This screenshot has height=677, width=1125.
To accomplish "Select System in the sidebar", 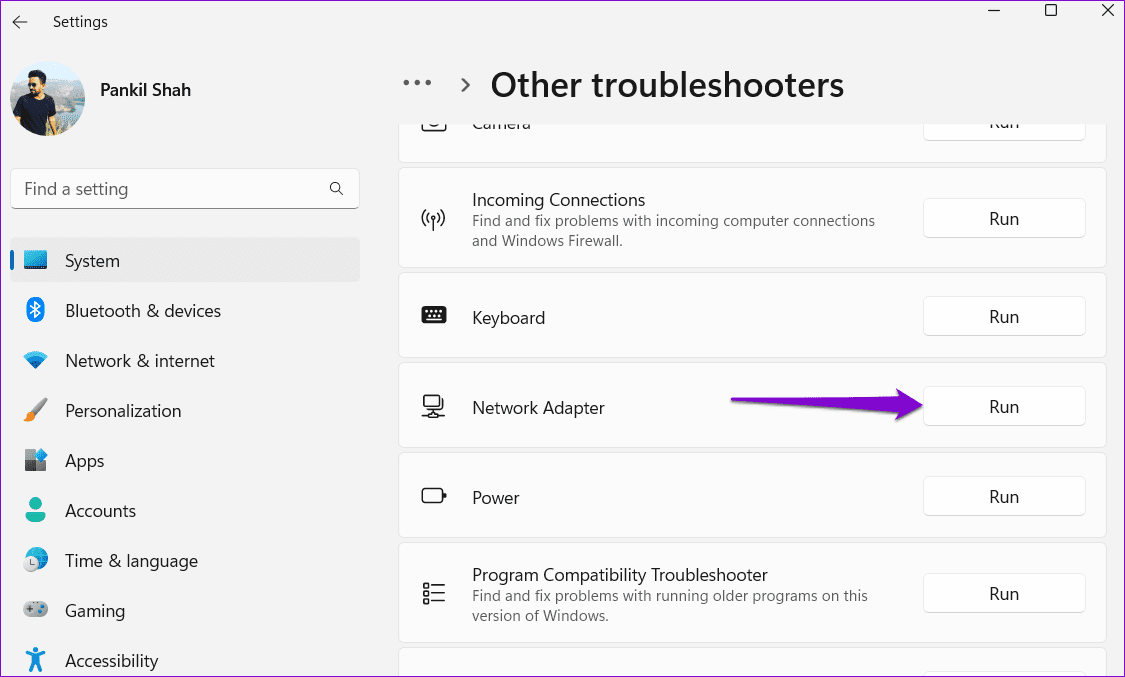I will tap(92, 261).
